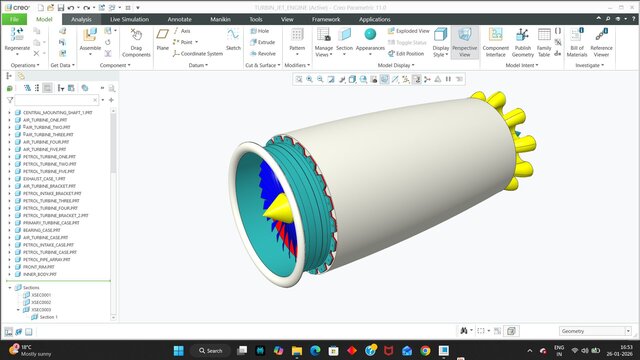Select EXHAUST_CASE_1.PRT in model tree
The image size is (640, 360).
pos(44,179)
